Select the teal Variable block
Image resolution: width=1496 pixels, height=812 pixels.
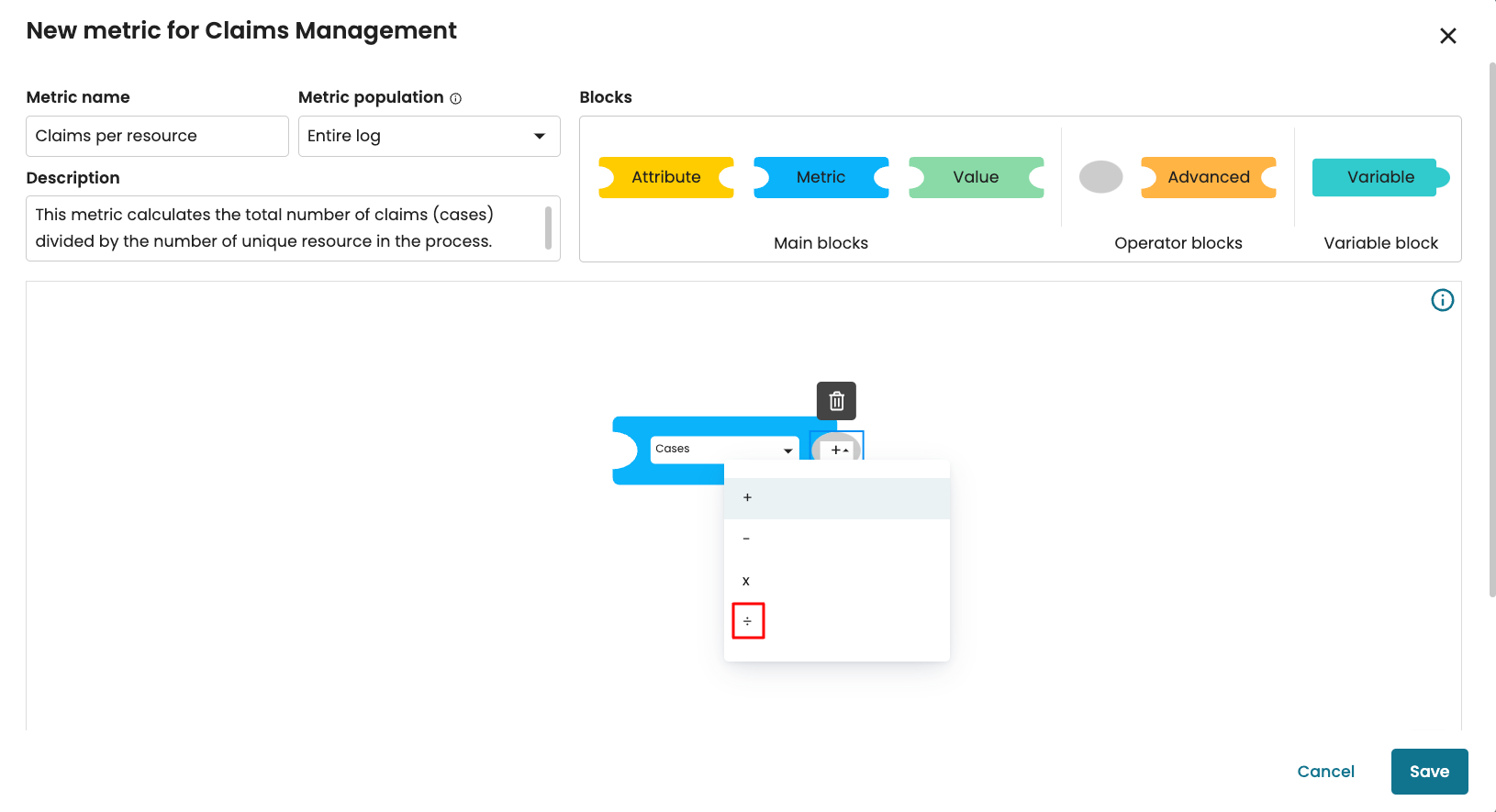click(1379, 177)
